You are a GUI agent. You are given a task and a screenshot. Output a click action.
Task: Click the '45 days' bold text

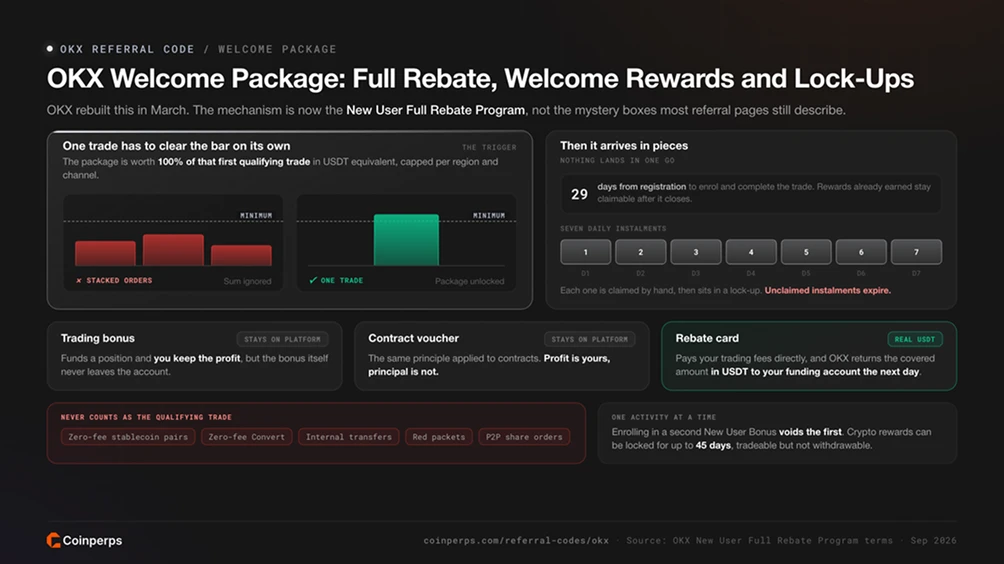coord(713,445)
